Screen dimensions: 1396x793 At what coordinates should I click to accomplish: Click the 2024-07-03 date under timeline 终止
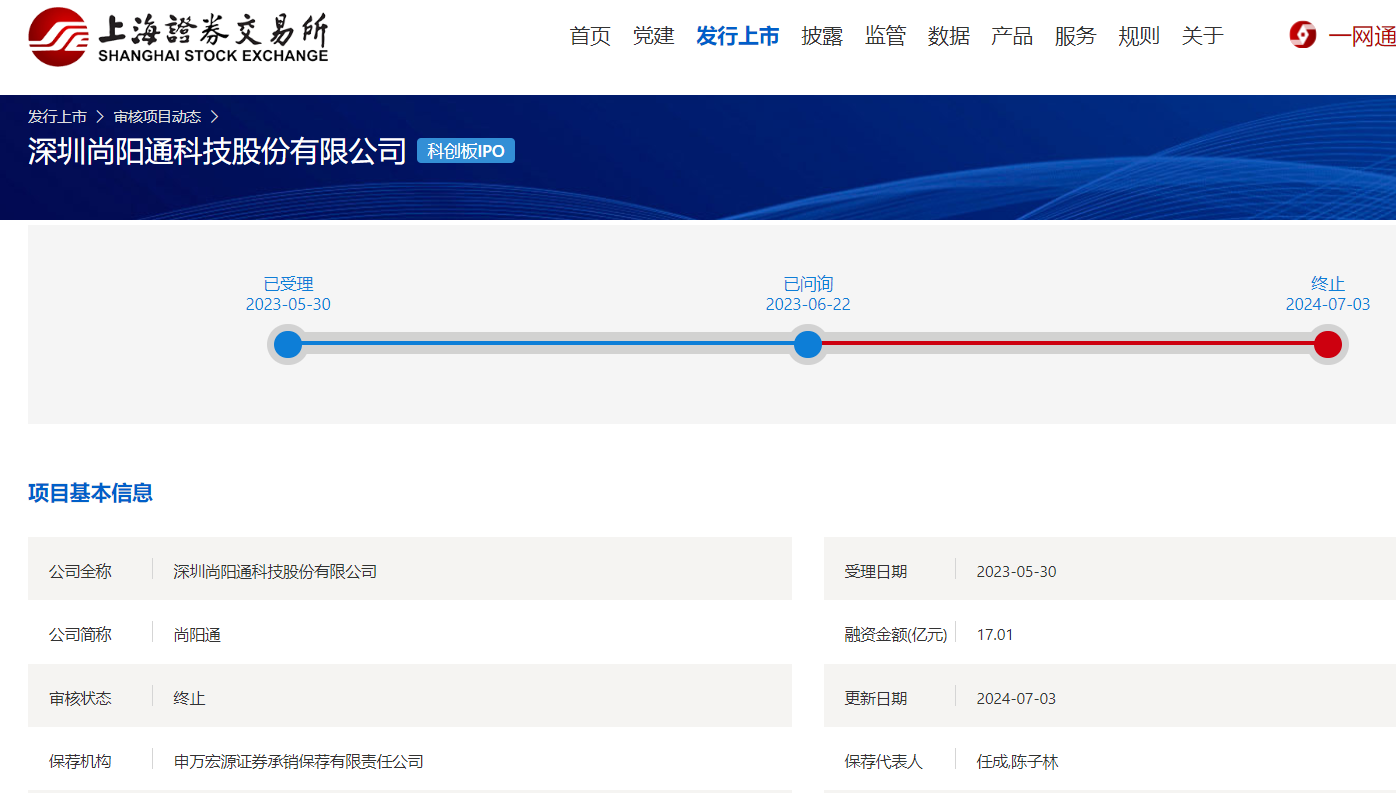(1328, 304)
